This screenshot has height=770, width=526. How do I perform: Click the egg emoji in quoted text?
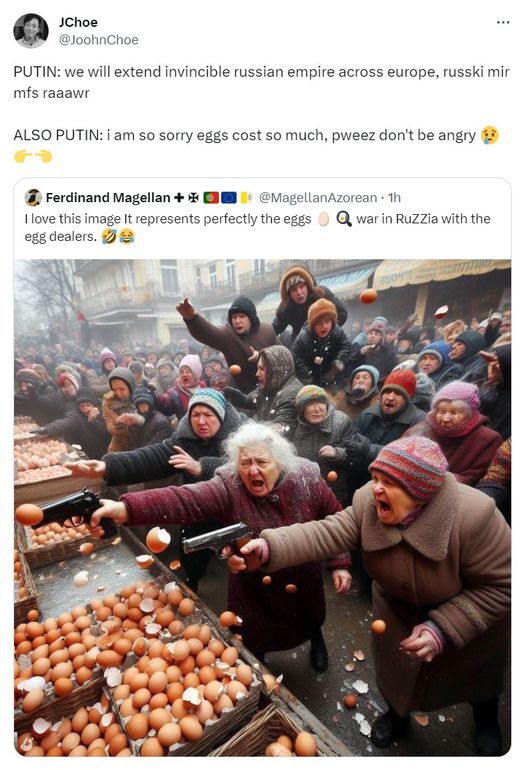tap(323, 219)
